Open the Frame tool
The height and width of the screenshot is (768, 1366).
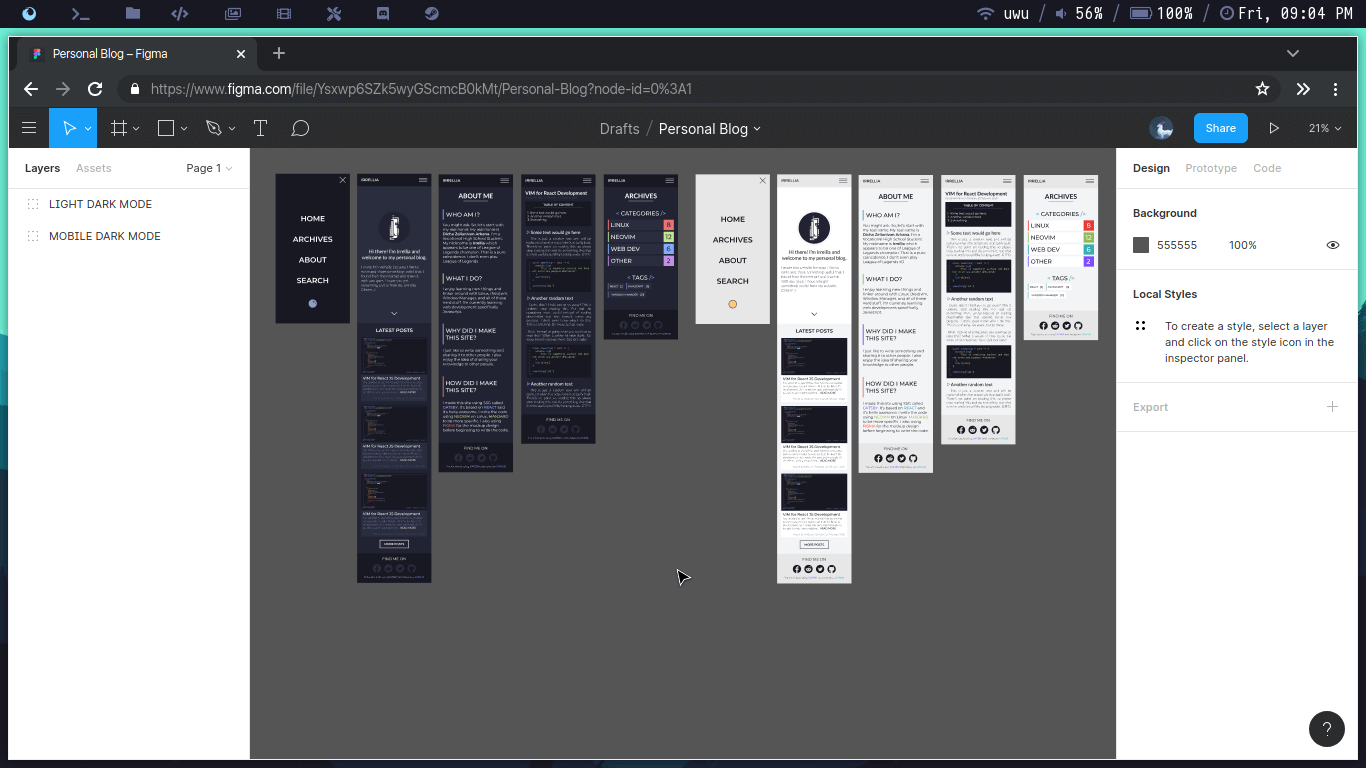click(x=118, y=128)
